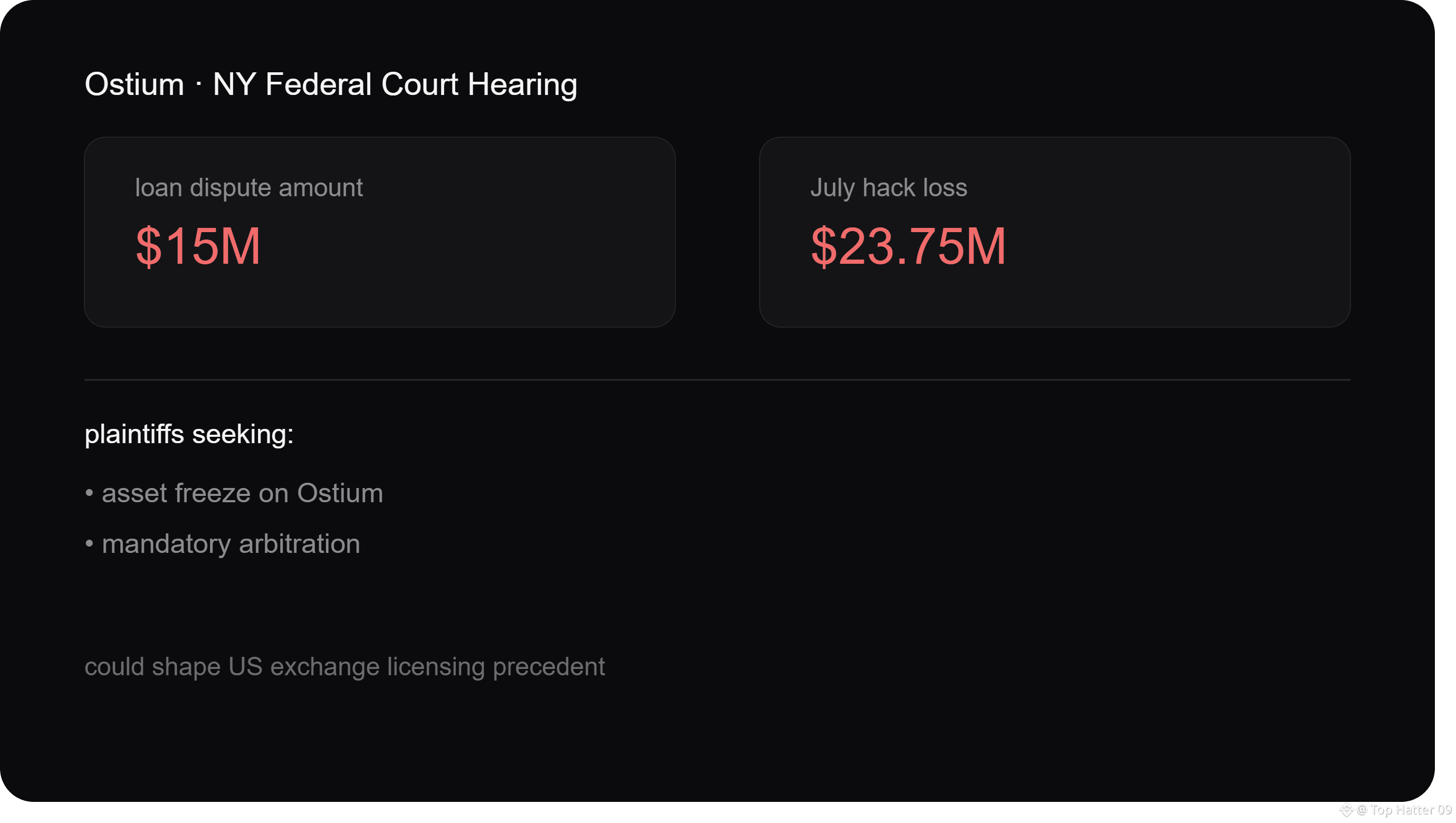Click the dollar sign of $23.75M
Viewport: 1456px width, 823px height.
tap(823, 246)
